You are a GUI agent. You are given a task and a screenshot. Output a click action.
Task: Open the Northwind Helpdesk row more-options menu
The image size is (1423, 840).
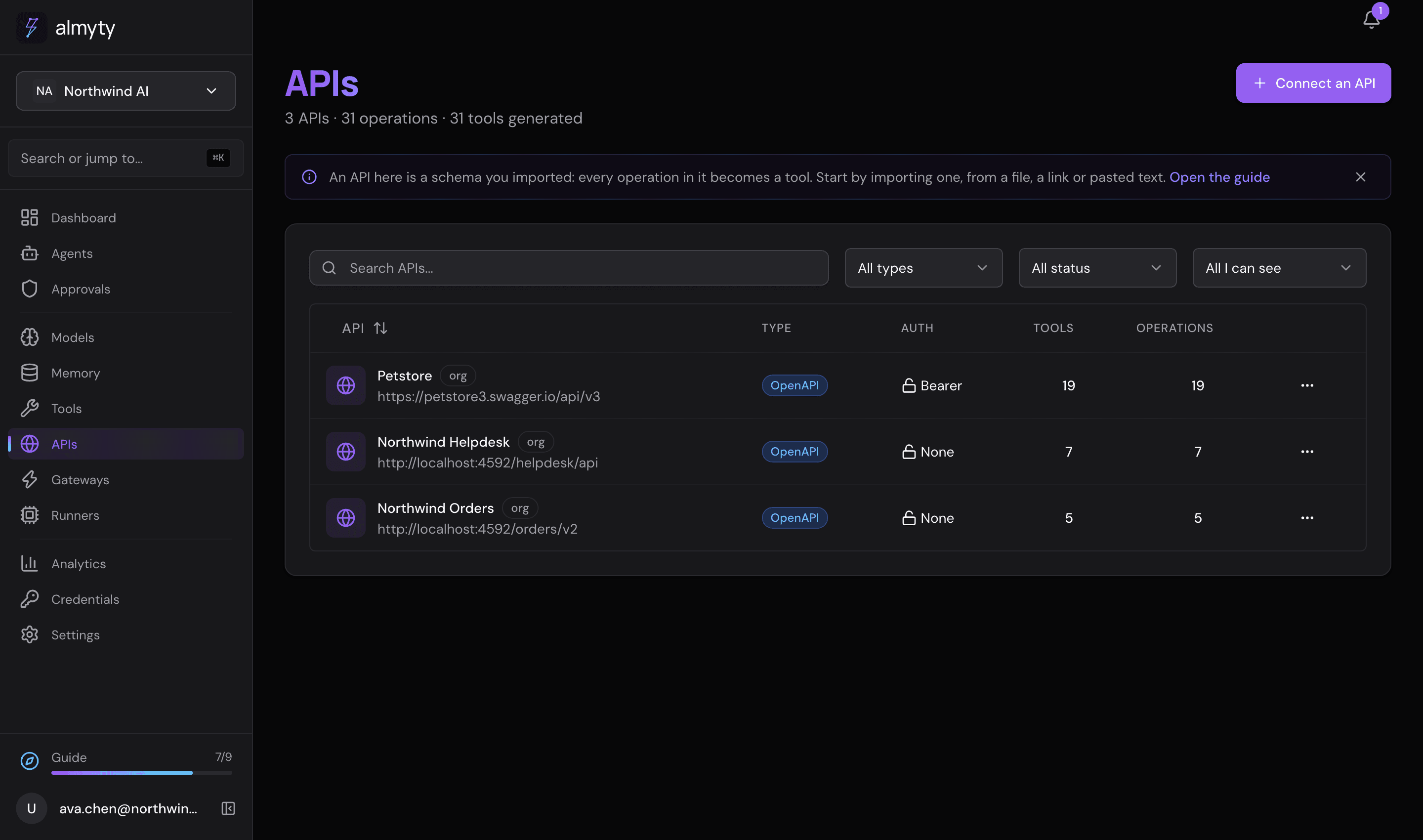[1307, 452]
